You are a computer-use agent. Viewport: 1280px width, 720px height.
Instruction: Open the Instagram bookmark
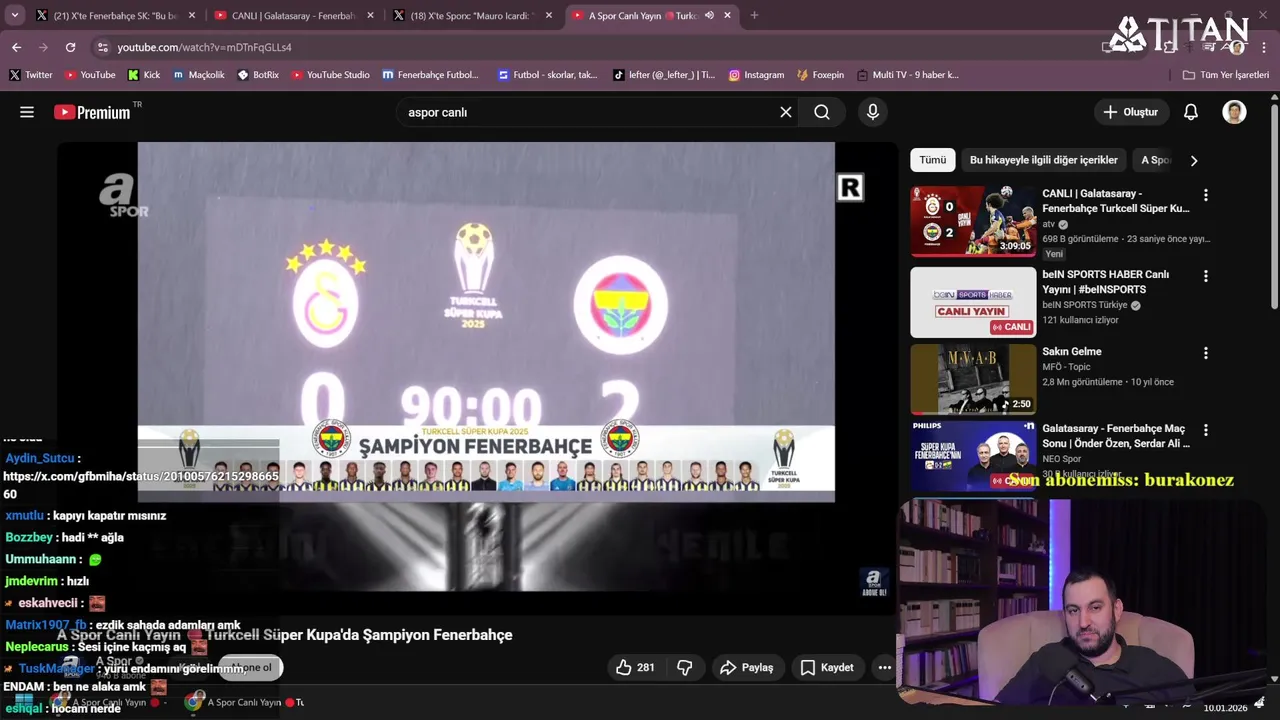point(756,75)
